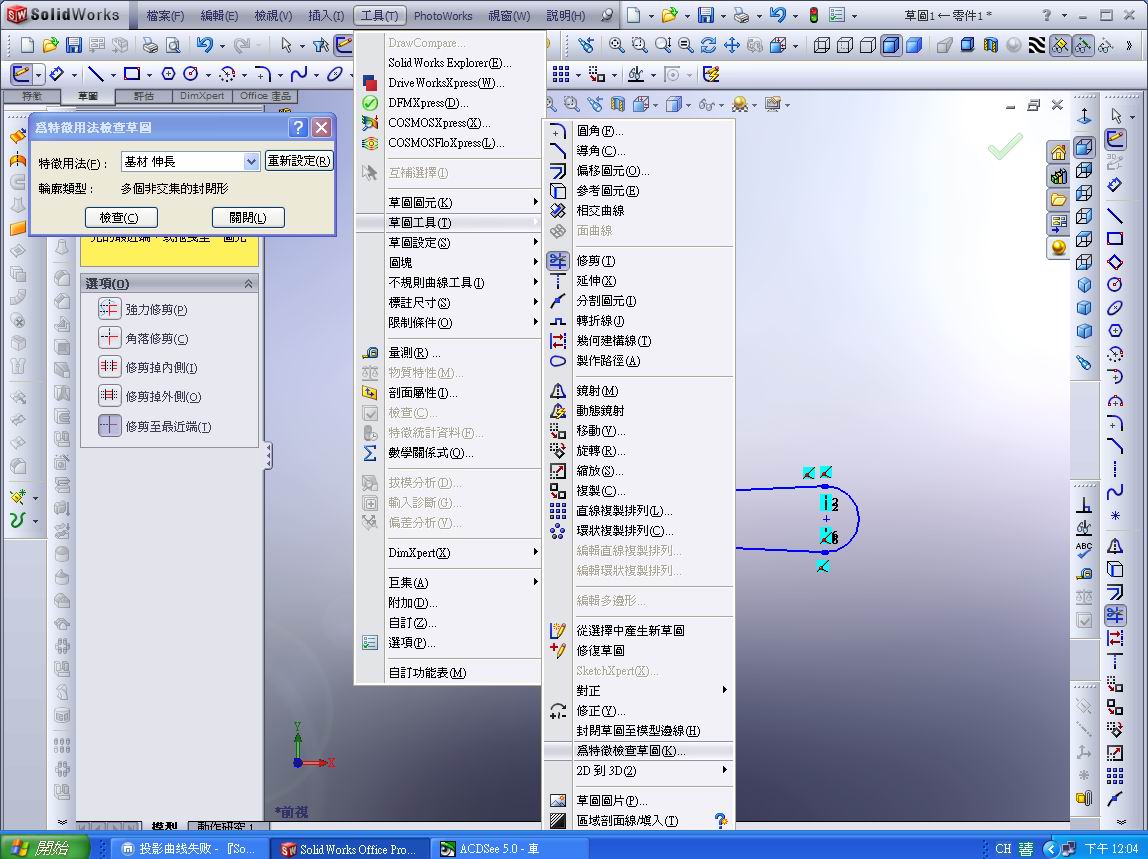Viewport: 1148px width, 859px height.
Task: Select the Rectangle sketch tool
Action: coord(132,74)
